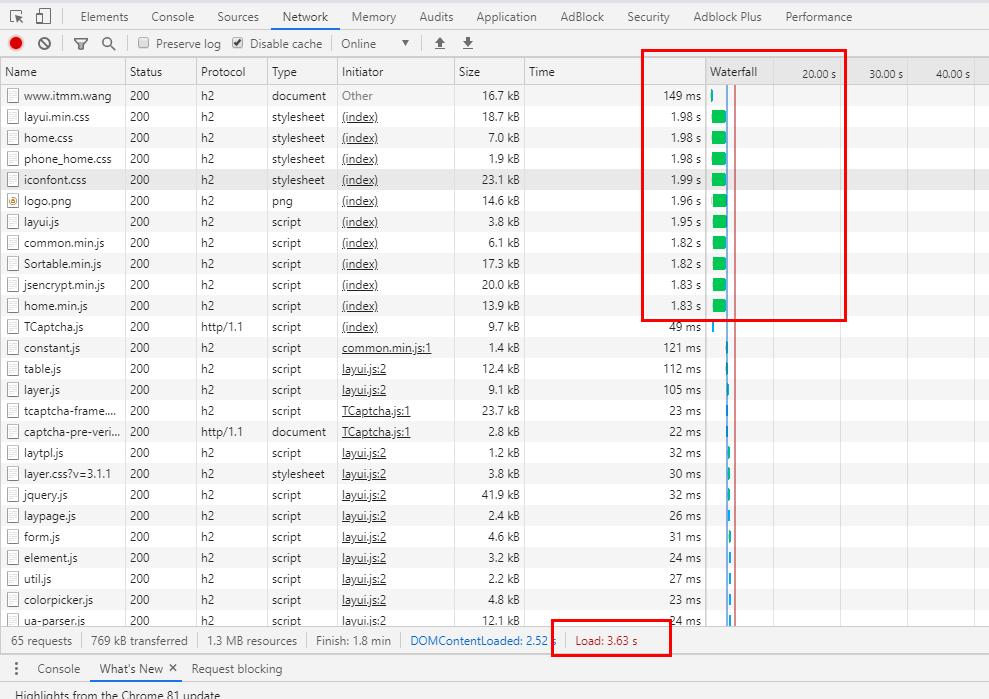
Task: Sort by the Initiator column header
Action: pos(395,72)
